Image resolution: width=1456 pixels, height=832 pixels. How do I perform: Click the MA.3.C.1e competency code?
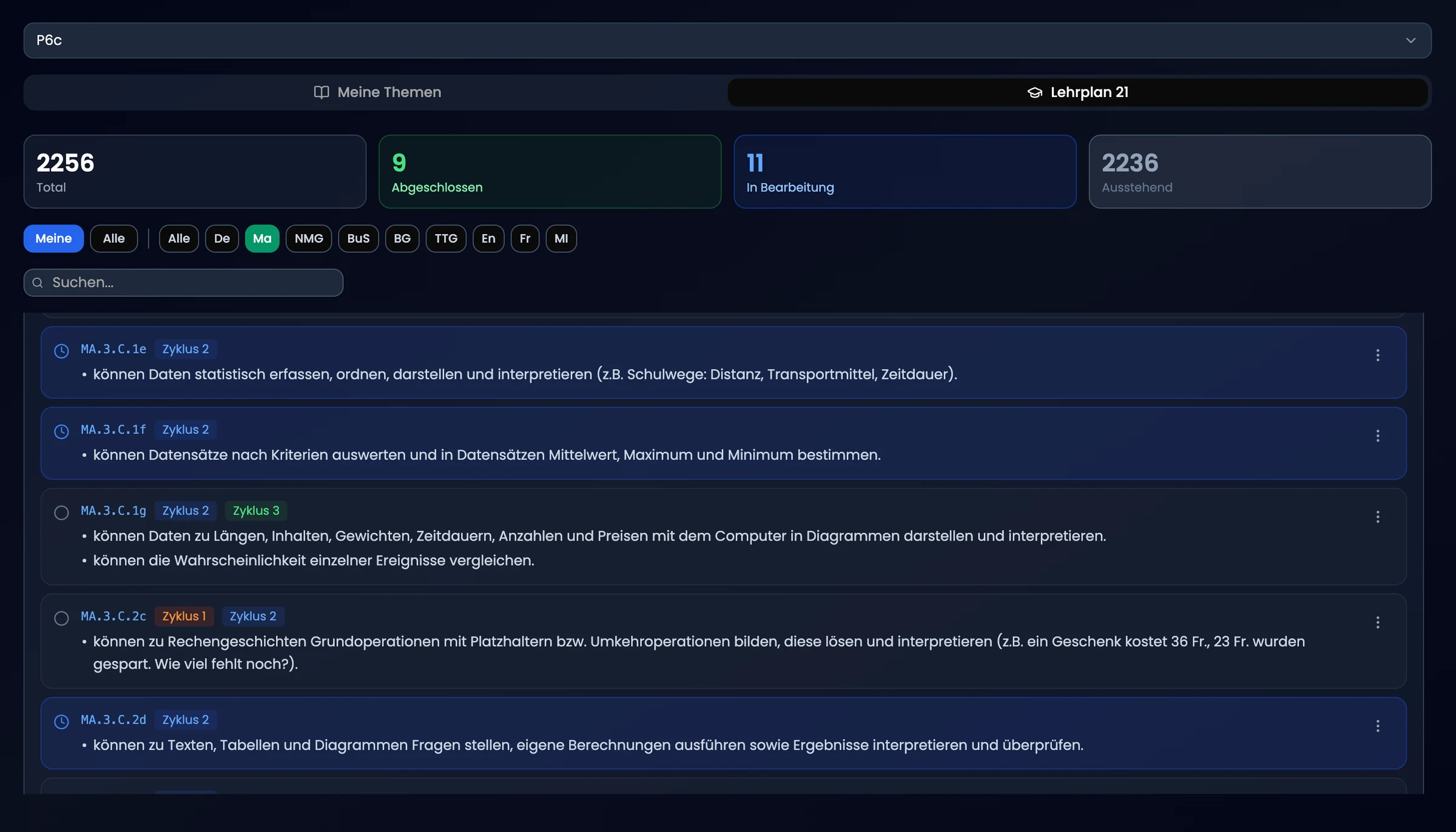pos(113,349)
